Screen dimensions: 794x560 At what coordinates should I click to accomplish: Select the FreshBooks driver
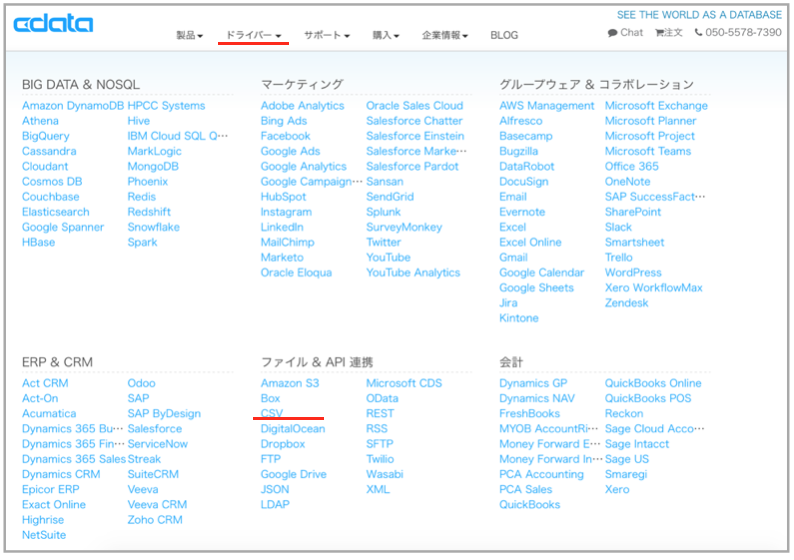coord(529,413)
